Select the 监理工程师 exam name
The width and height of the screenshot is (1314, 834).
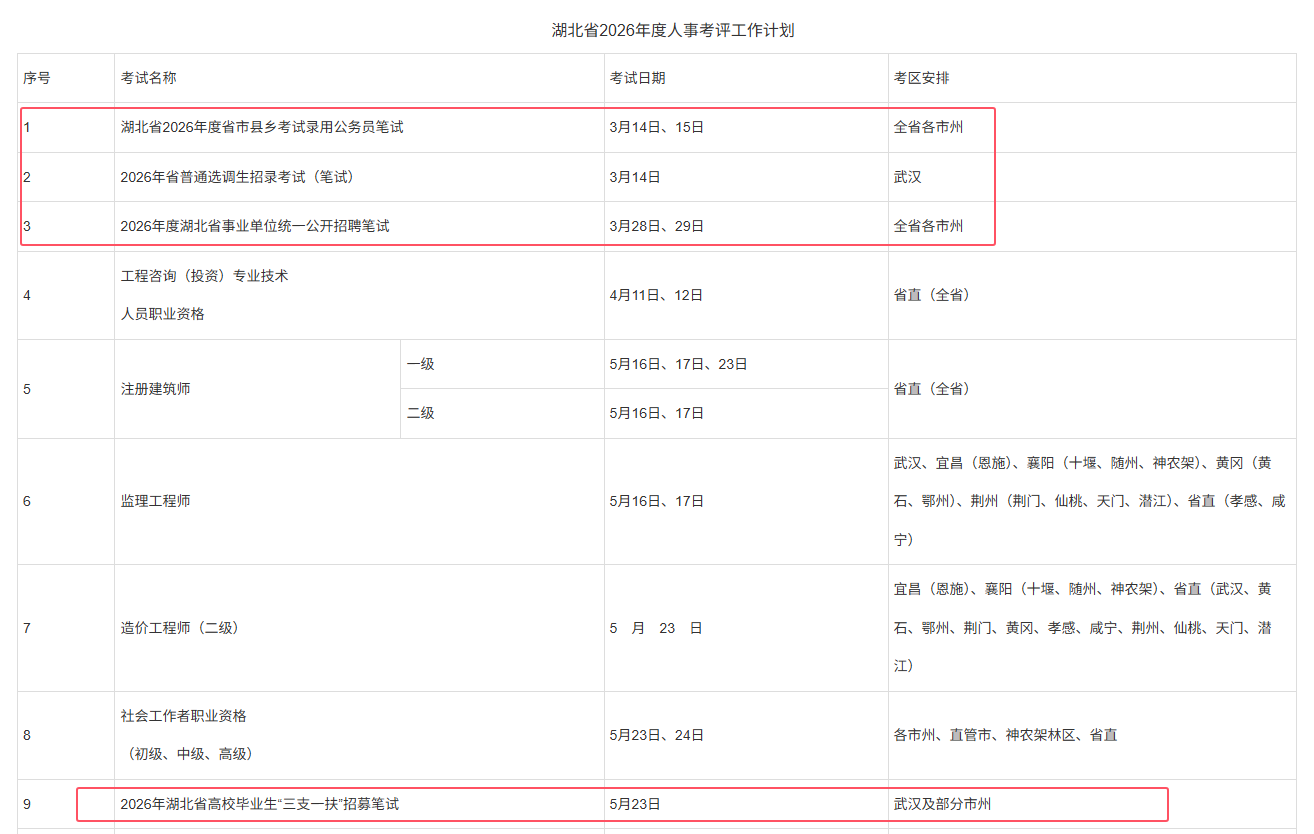coord(155,501)
